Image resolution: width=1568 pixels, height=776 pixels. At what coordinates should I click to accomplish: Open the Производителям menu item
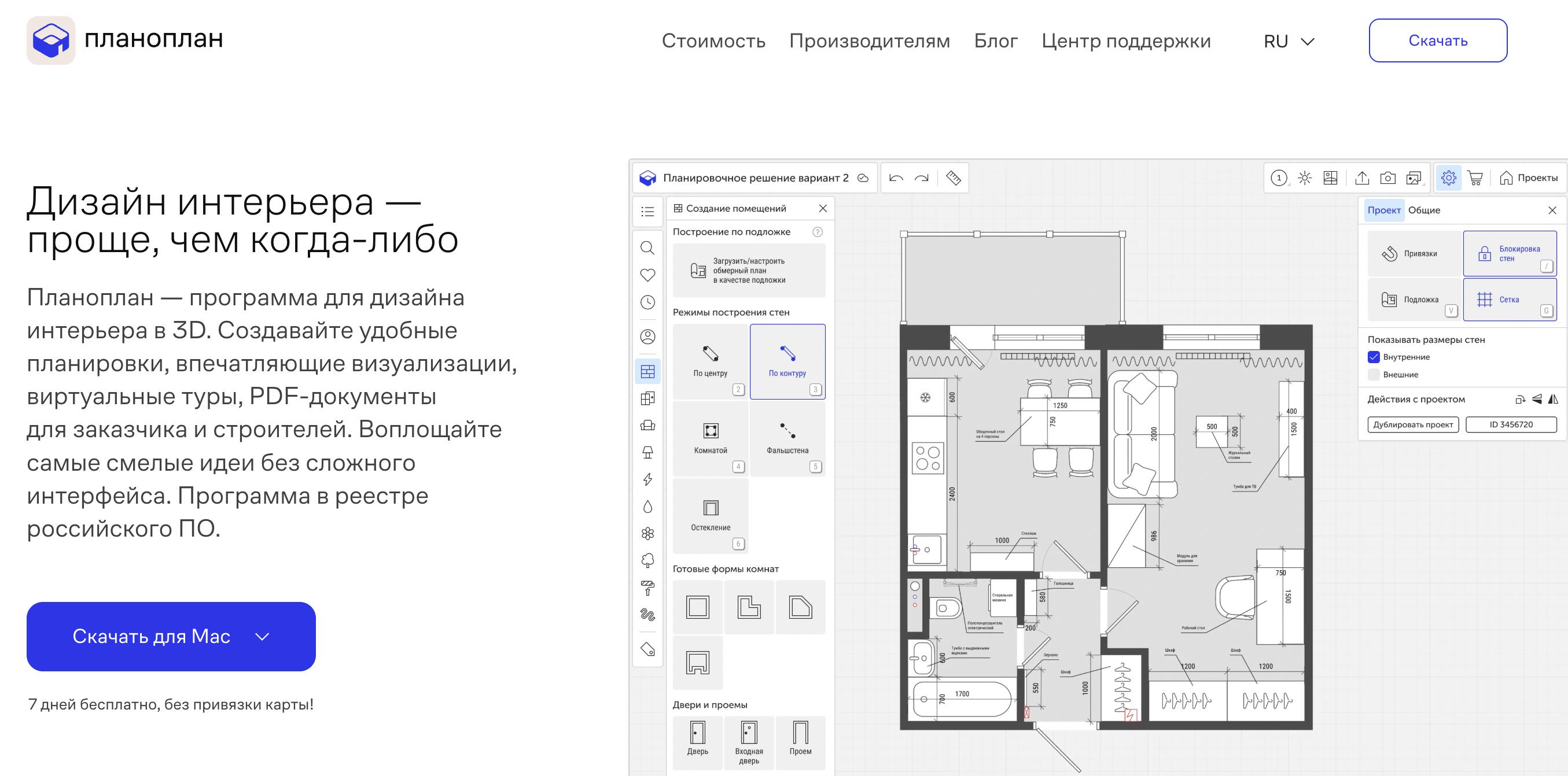[x=869, y=40]
